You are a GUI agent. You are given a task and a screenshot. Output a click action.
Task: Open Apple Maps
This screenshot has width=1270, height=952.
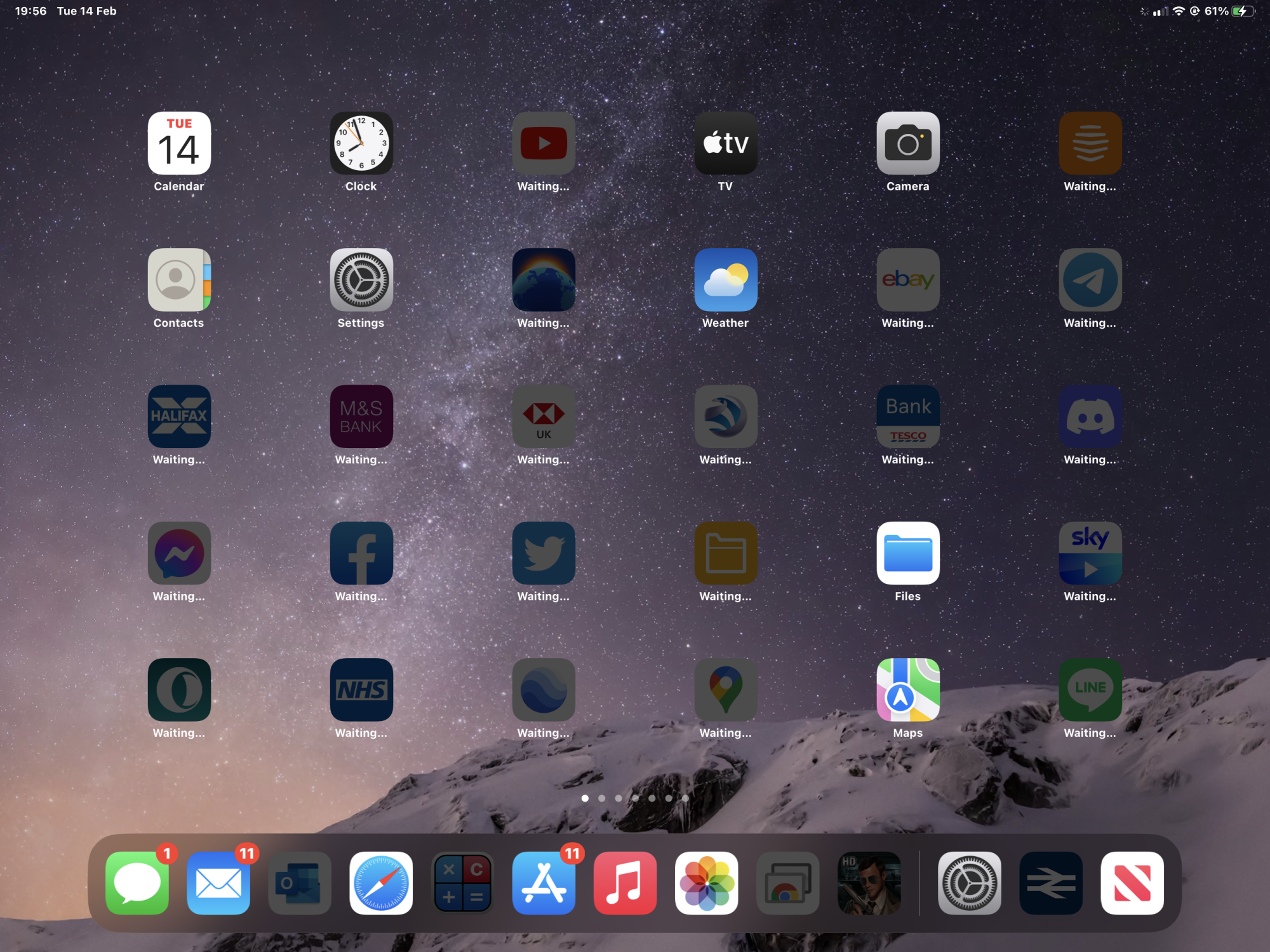tap(908, 690)
